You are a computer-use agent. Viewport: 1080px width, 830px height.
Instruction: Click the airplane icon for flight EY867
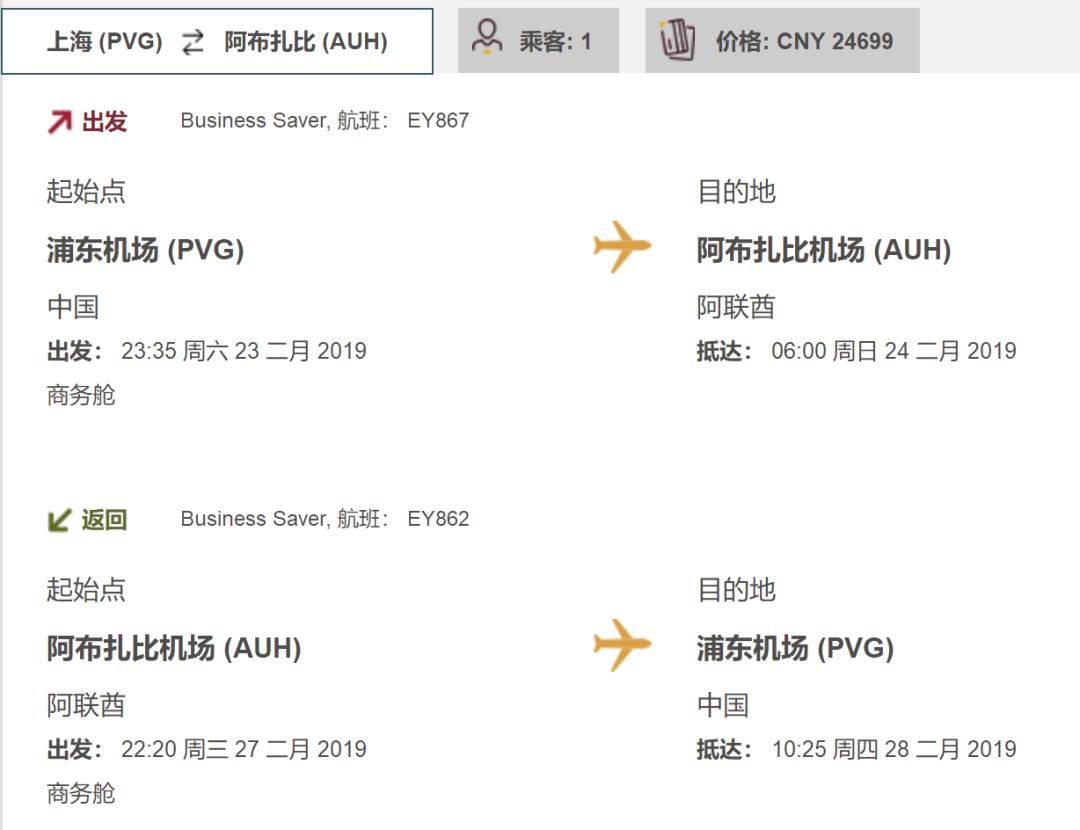click(x=622, y=246)
